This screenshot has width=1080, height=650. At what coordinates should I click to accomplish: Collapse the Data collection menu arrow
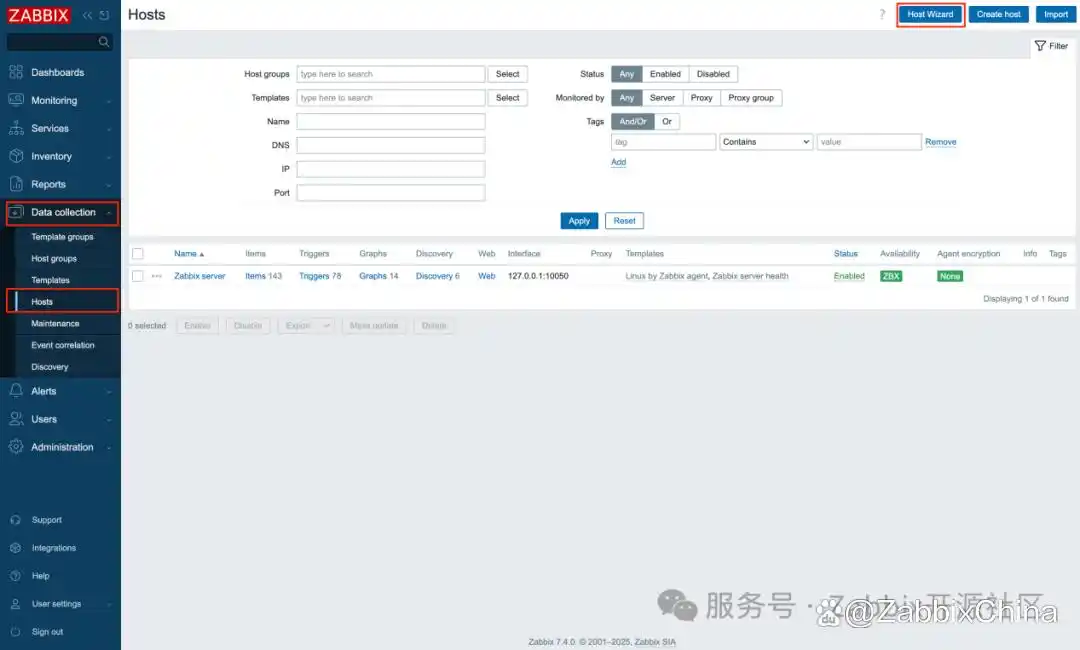click(x=109, y=213)
